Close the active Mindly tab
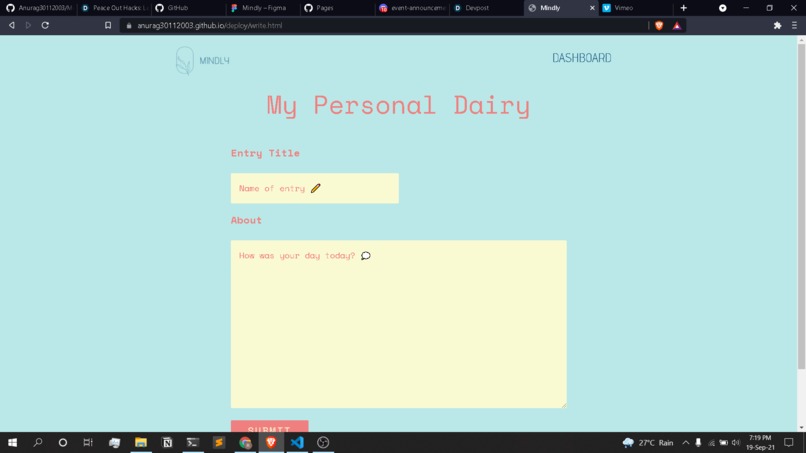The width and height of the screenshot is (806, 453). pos(592,8)
